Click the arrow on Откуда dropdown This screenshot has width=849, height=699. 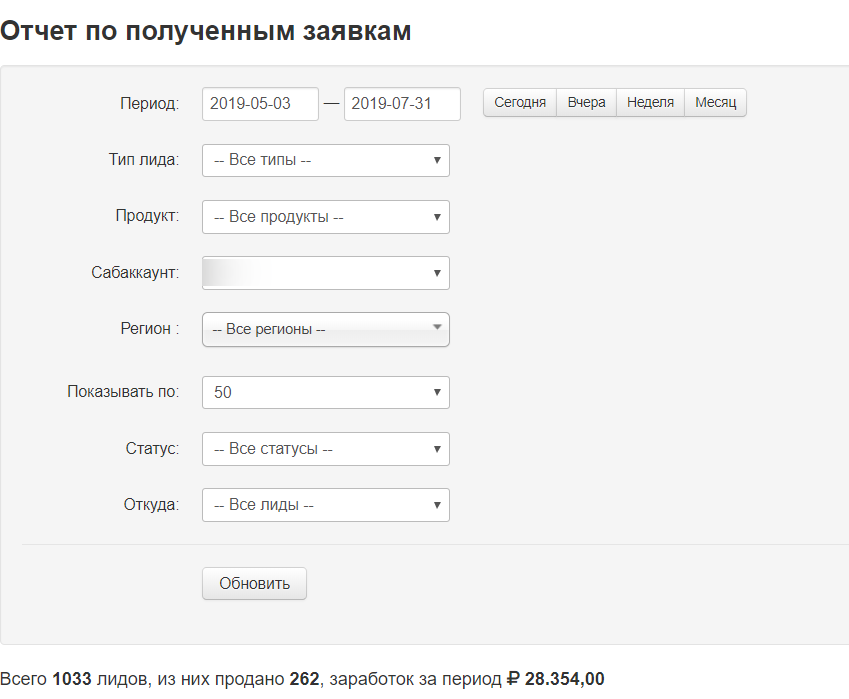tap(437, 505)
